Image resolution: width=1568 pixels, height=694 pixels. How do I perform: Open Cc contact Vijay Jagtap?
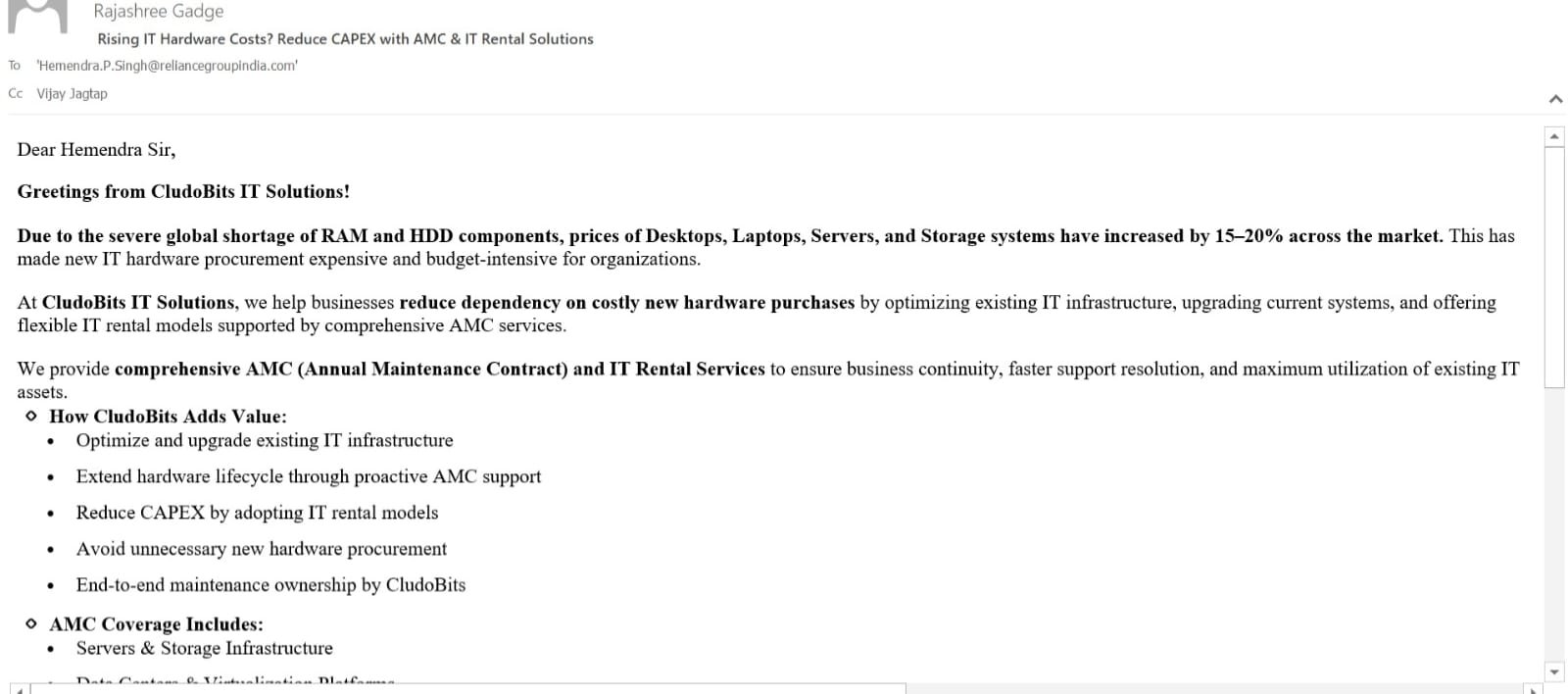coord(73,94)
